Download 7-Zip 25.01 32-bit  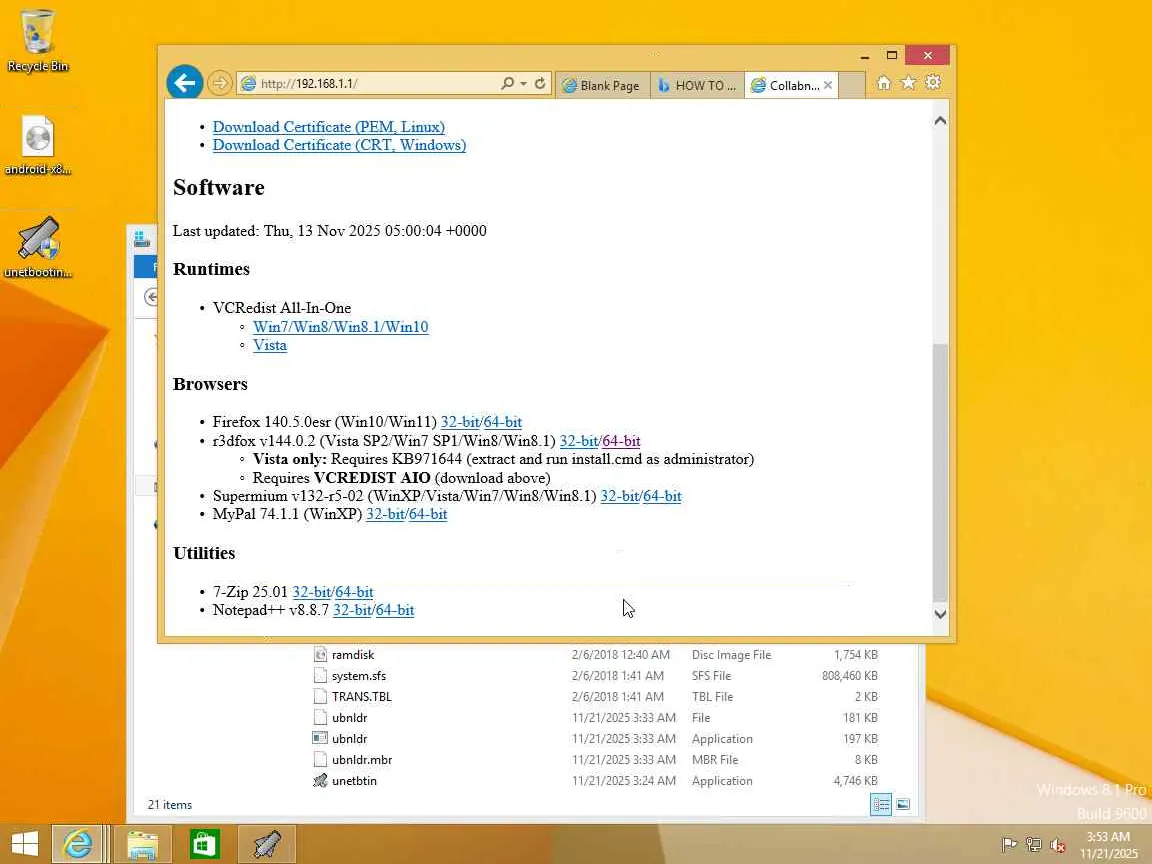pyautogui.click(x=312, y=592)
